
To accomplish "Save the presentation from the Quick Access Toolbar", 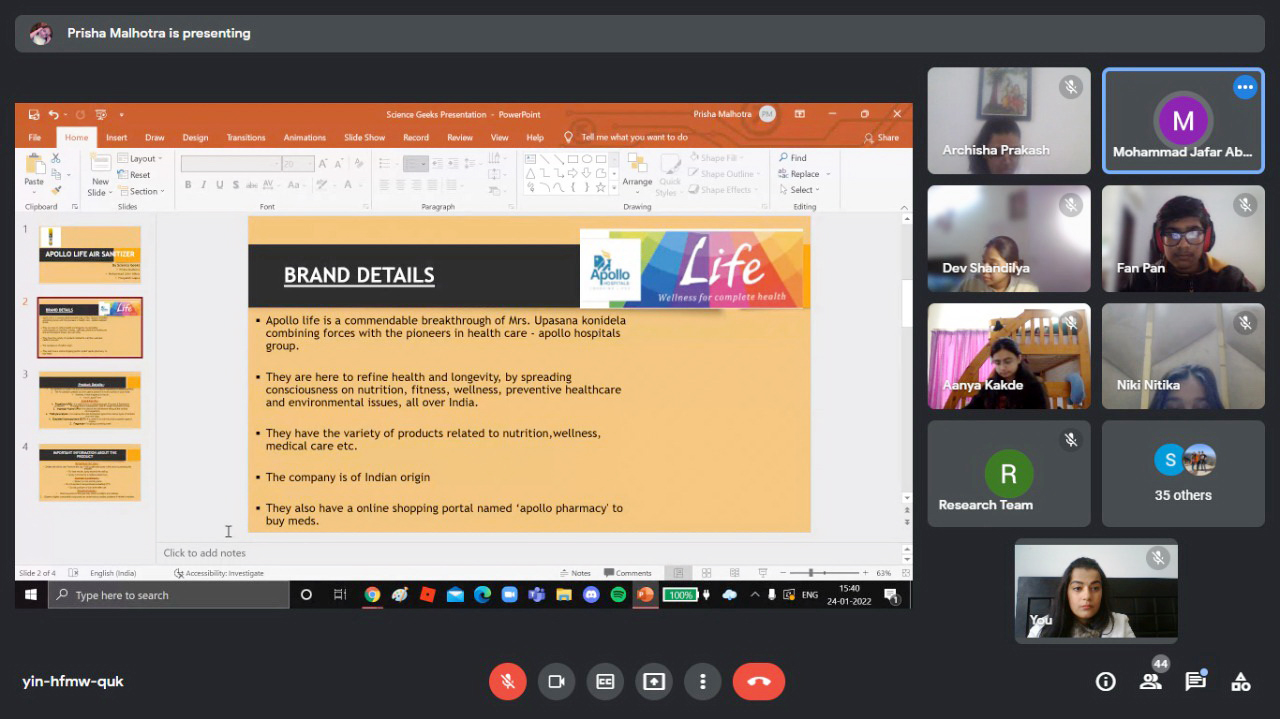I will click(x=34, y=114).
